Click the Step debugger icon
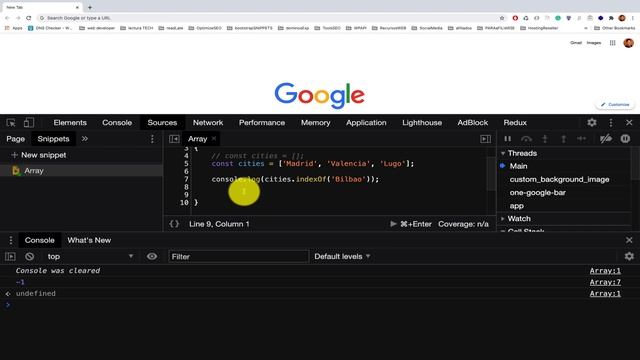Viewport: 640px width, 360px height. (582, 139)
